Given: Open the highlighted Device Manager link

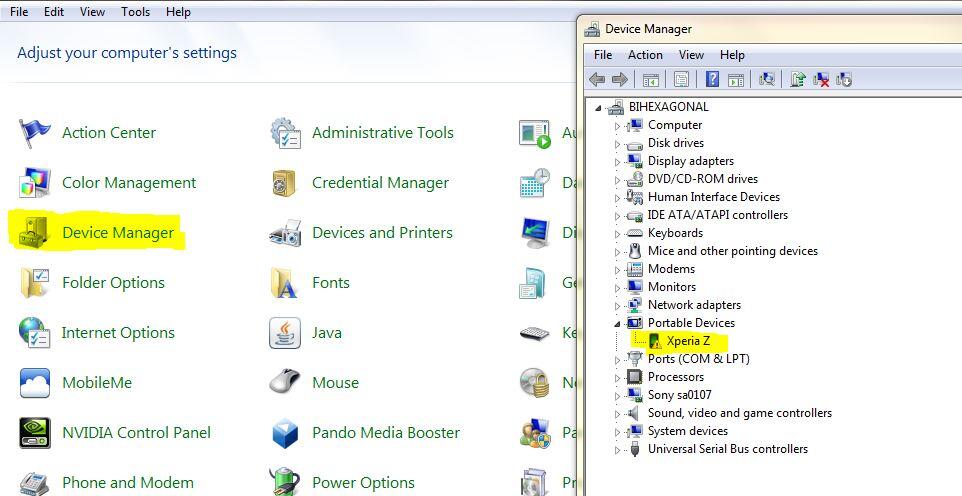Looking at the screenshot, I should tap(118, 233).
